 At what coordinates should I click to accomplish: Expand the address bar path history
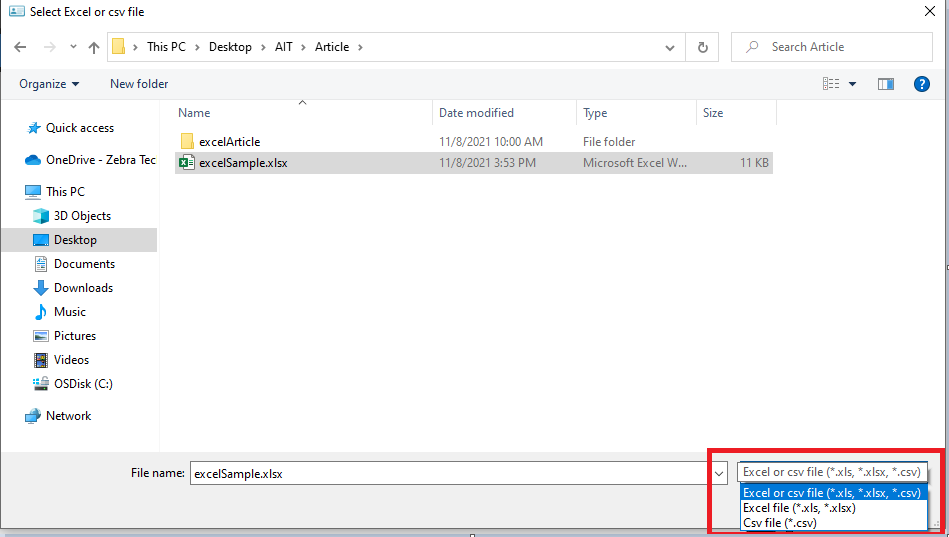pyautogui.click(x=670, y=47)
